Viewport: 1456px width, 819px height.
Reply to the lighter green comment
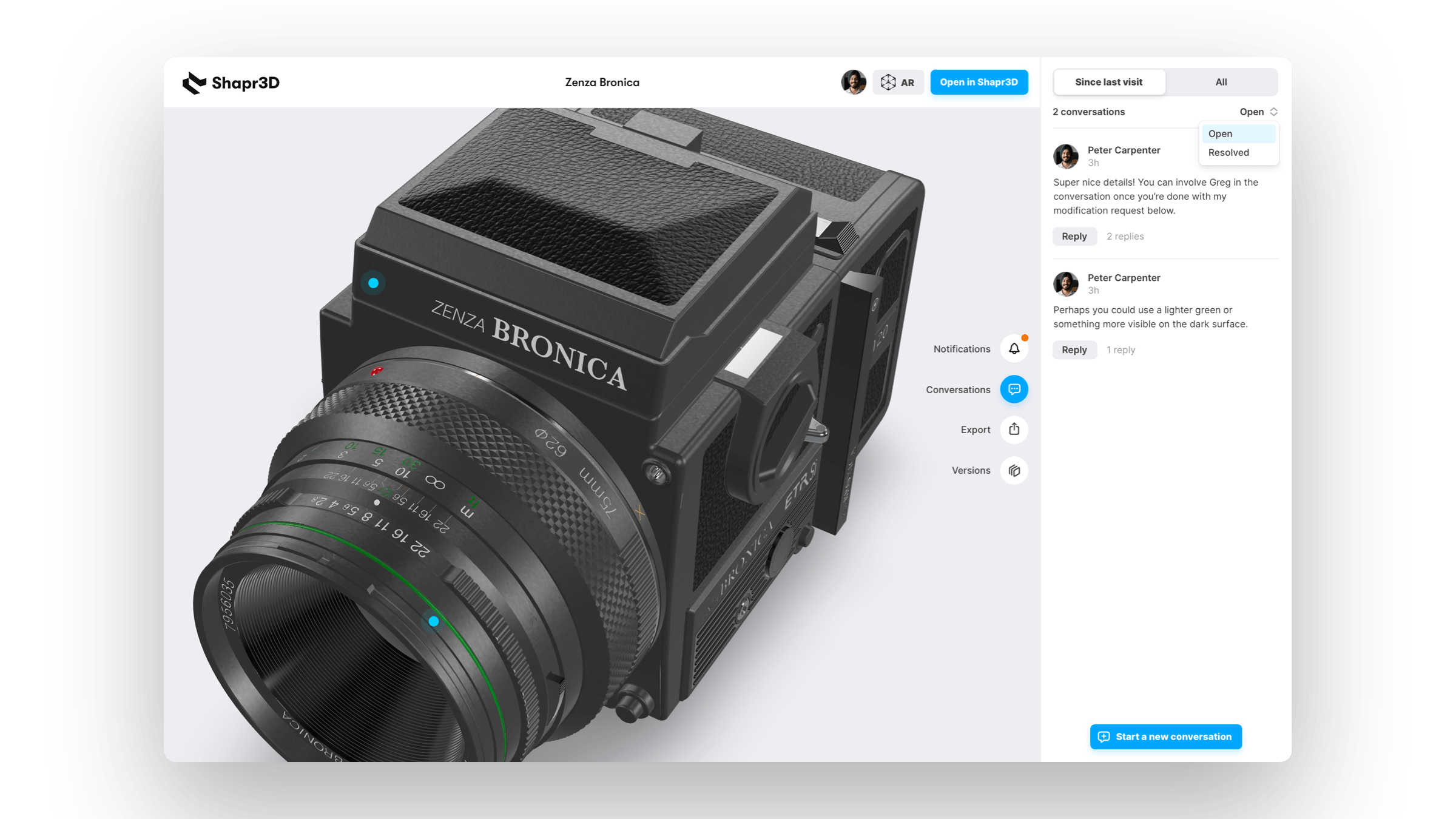[1074, 349]
